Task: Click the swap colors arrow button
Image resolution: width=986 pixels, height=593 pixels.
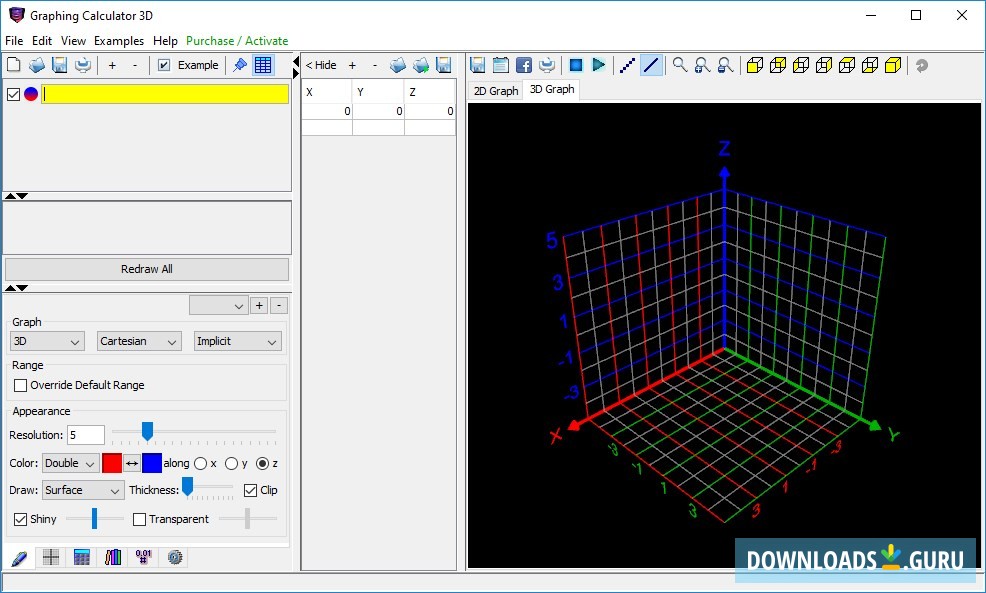Action: (x=132, y=463)
